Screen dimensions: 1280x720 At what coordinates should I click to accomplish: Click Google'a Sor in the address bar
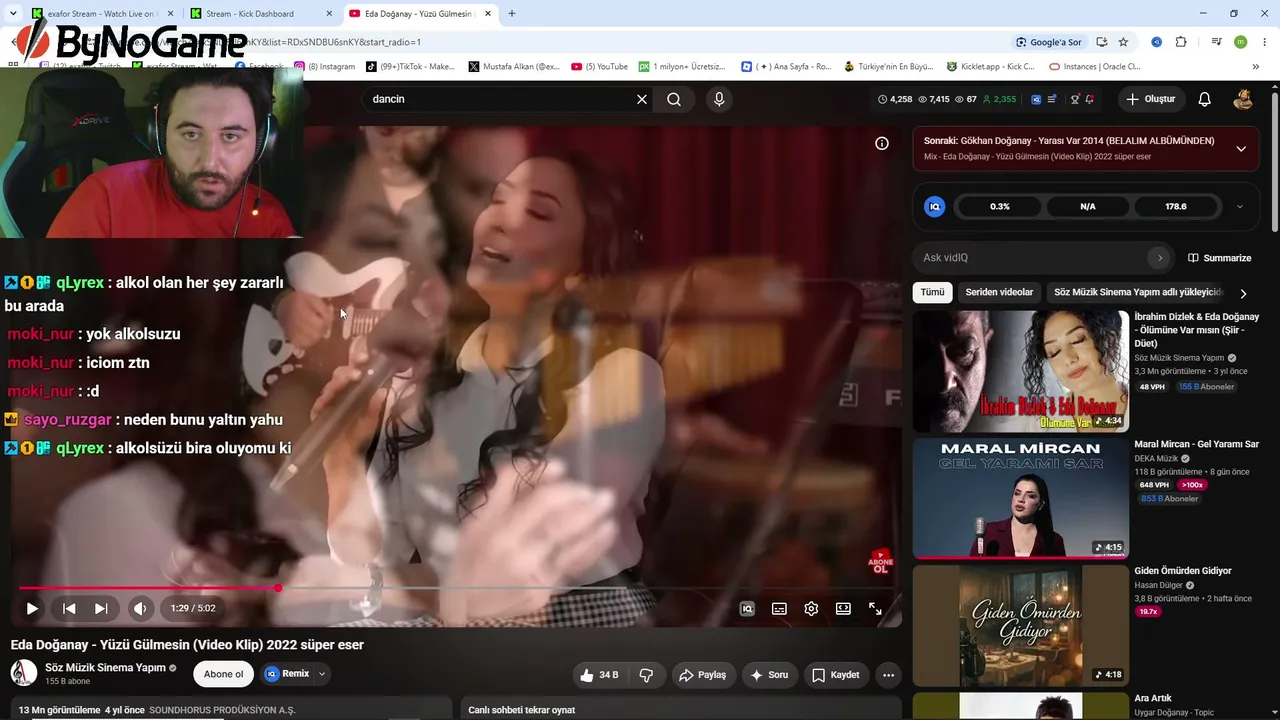pos(1049,42)
